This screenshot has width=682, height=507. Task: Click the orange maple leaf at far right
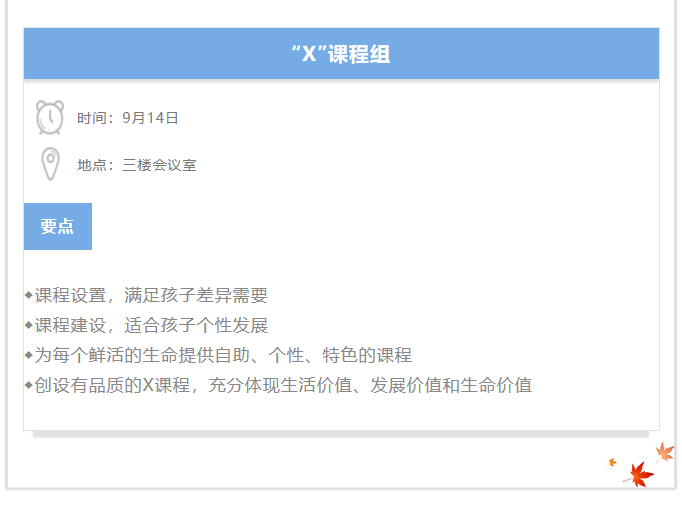coord(665,452)
